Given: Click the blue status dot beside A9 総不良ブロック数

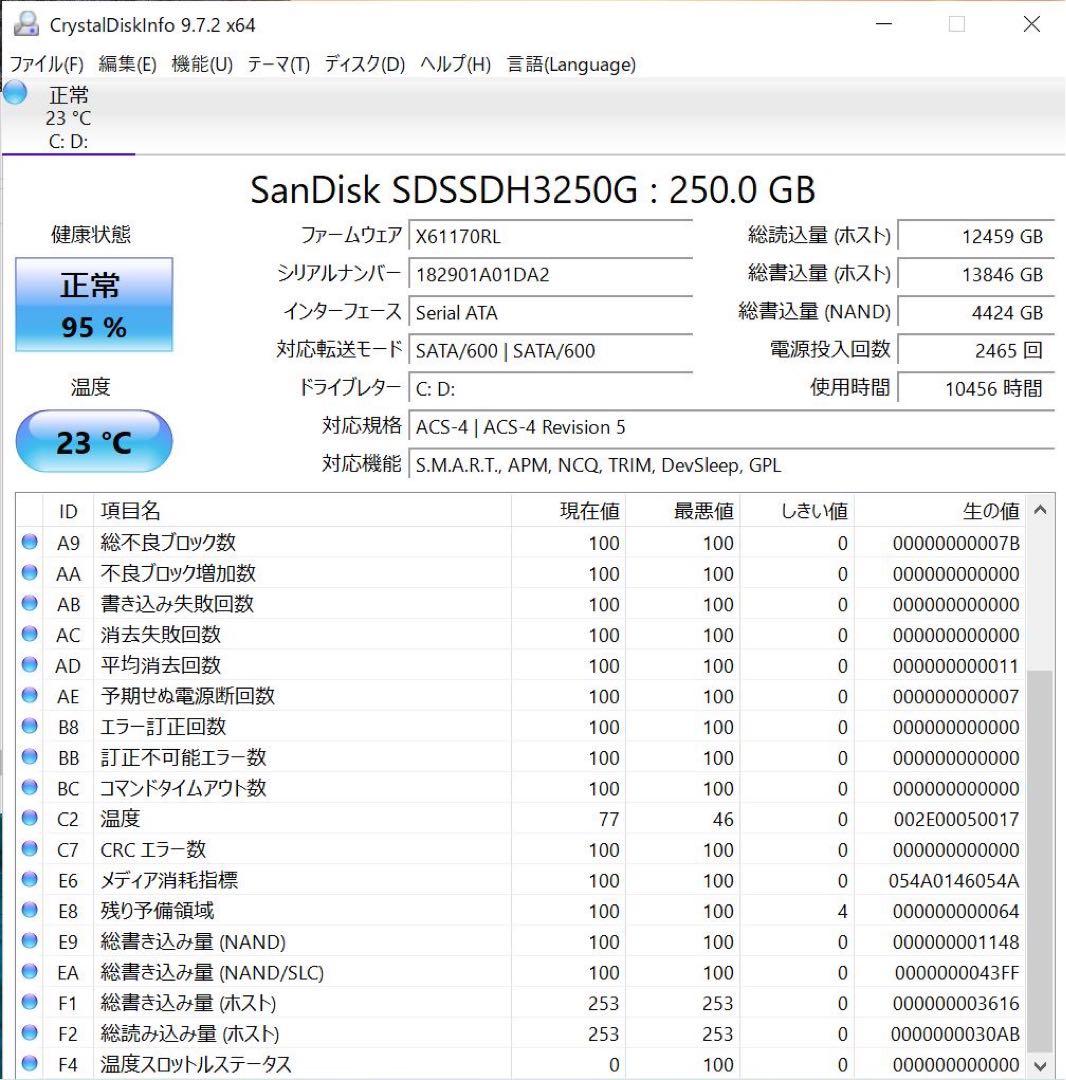Looking at the screenshot, I should click(28, 542).
